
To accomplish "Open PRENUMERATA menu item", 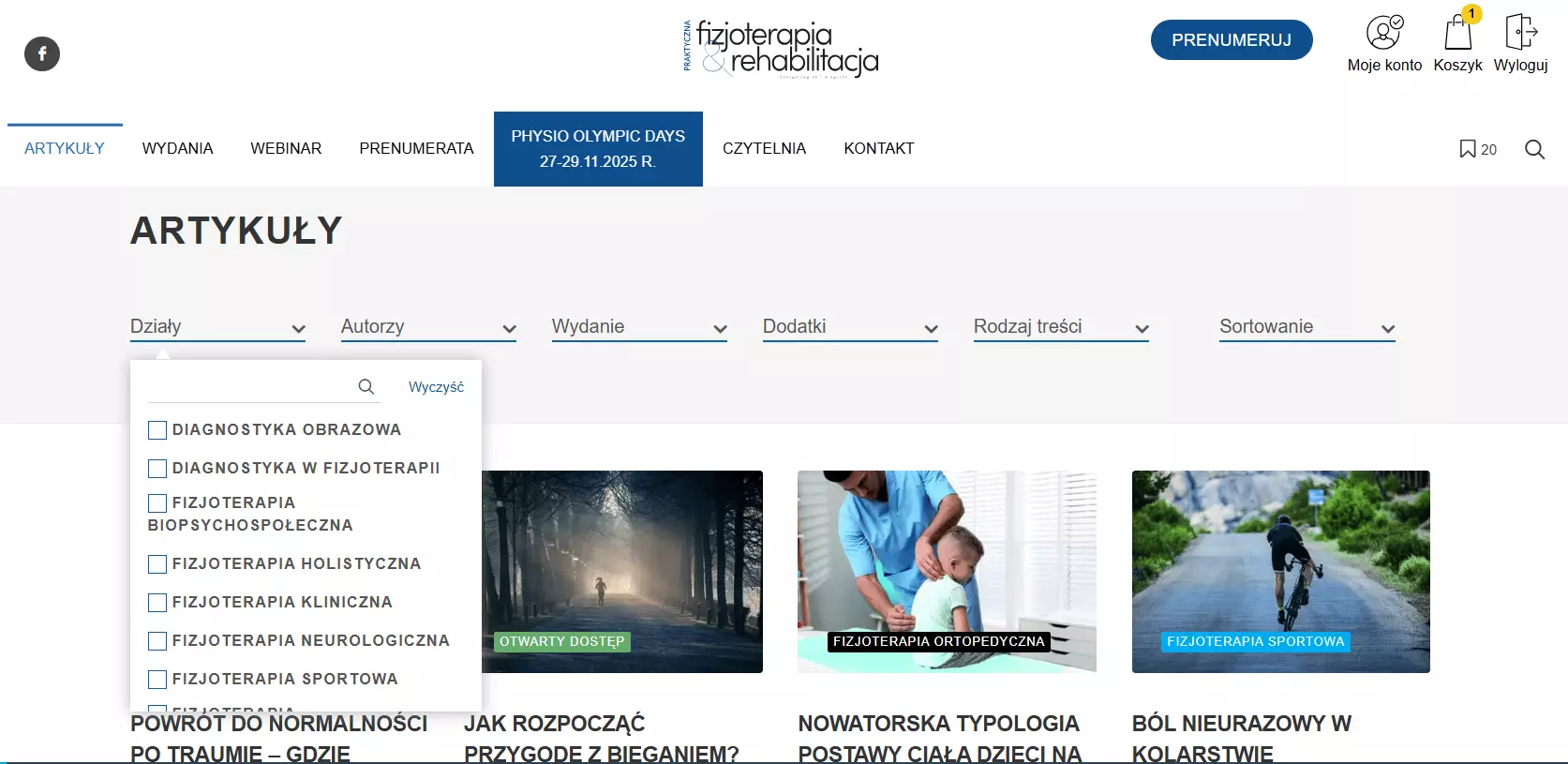I will (x=416, y=148).
